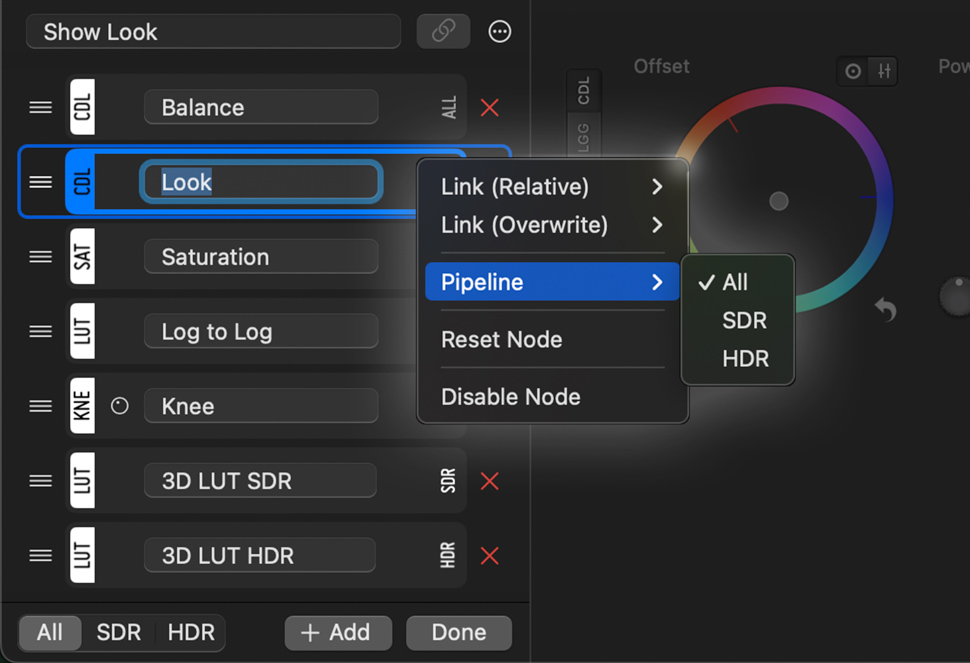Click the center dot of Offset color wheel

pyautogui.click(x=778, y=202)
